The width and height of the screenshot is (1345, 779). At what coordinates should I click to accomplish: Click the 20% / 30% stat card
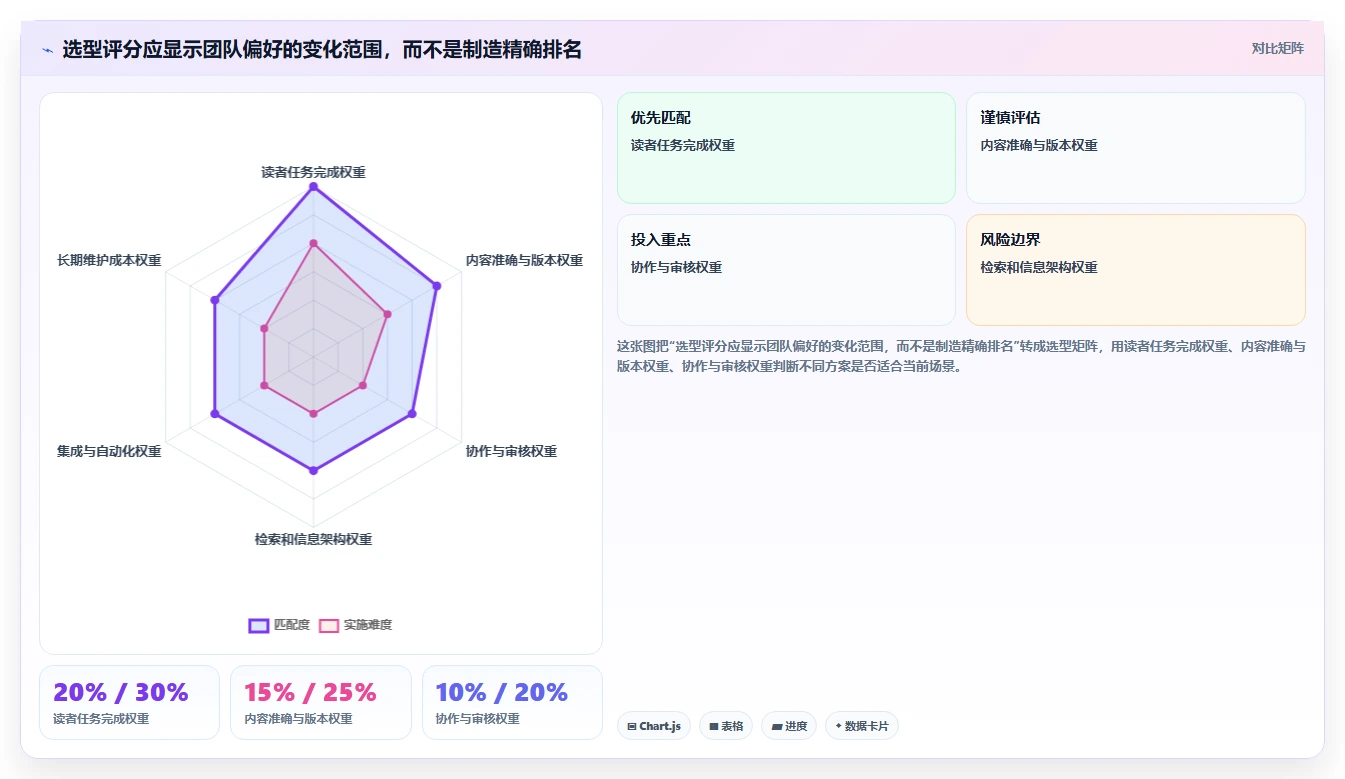129,703
